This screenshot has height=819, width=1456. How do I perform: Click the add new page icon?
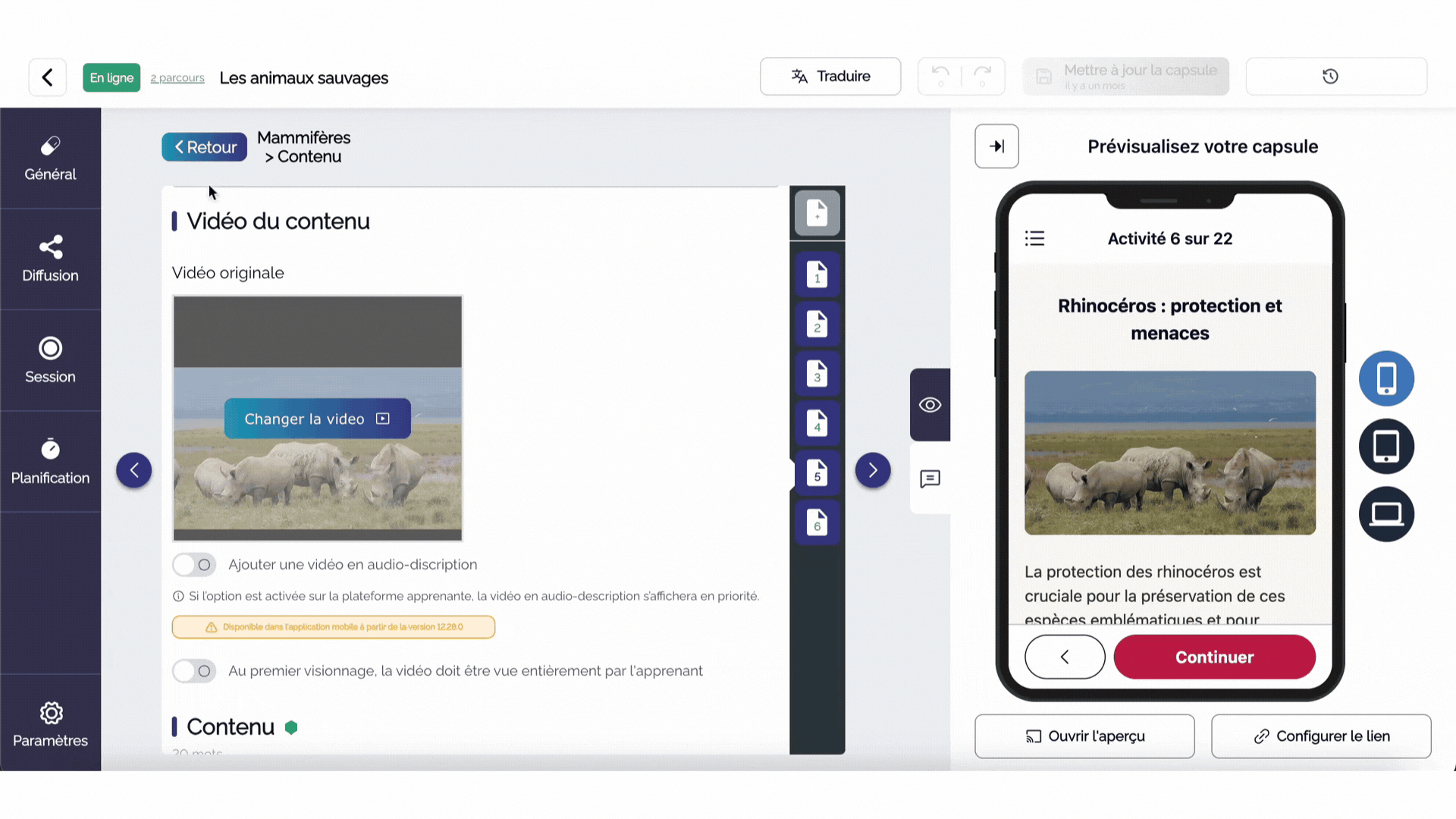point(817,213)
